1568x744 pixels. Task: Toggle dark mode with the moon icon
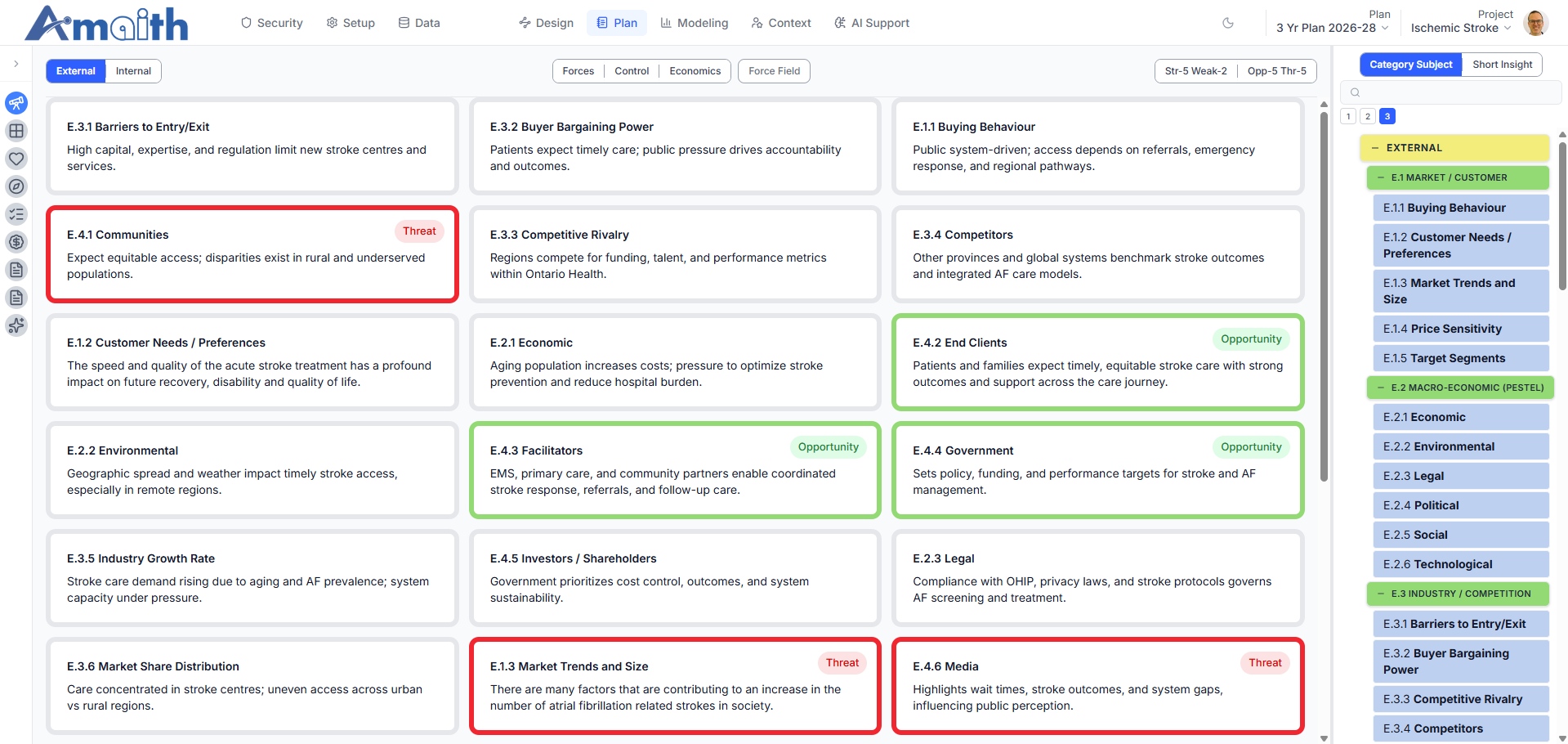click(1228, 23)
